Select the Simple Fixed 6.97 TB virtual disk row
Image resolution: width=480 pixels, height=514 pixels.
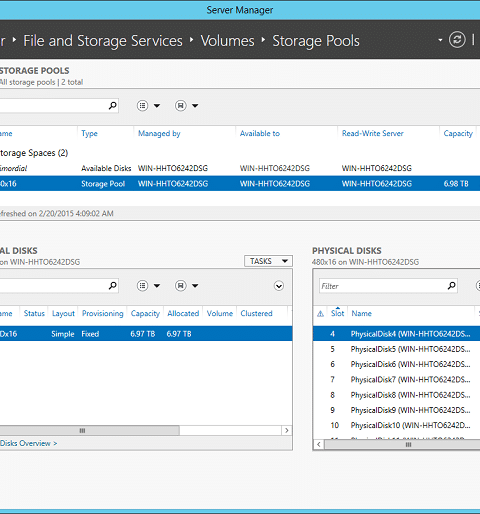(146, 334)
